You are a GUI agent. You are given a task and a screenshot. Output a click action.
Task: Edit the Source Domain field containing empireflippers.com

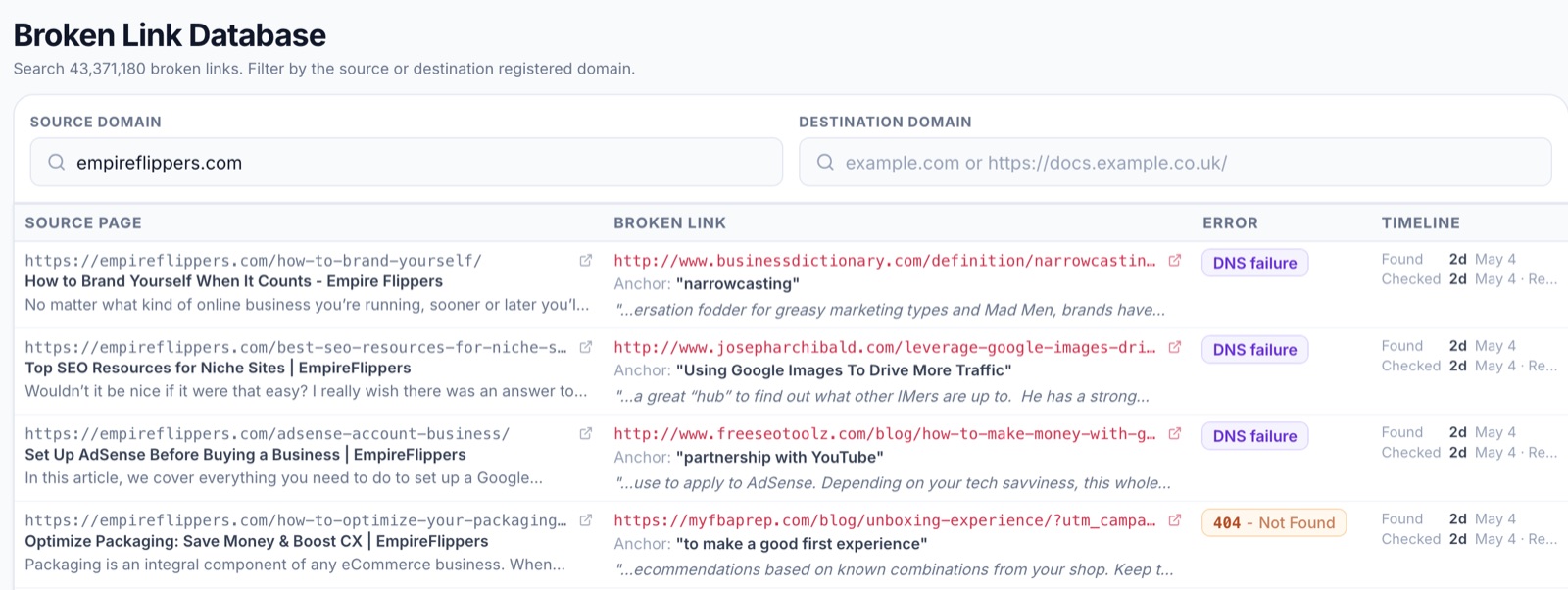pos(407,162)
